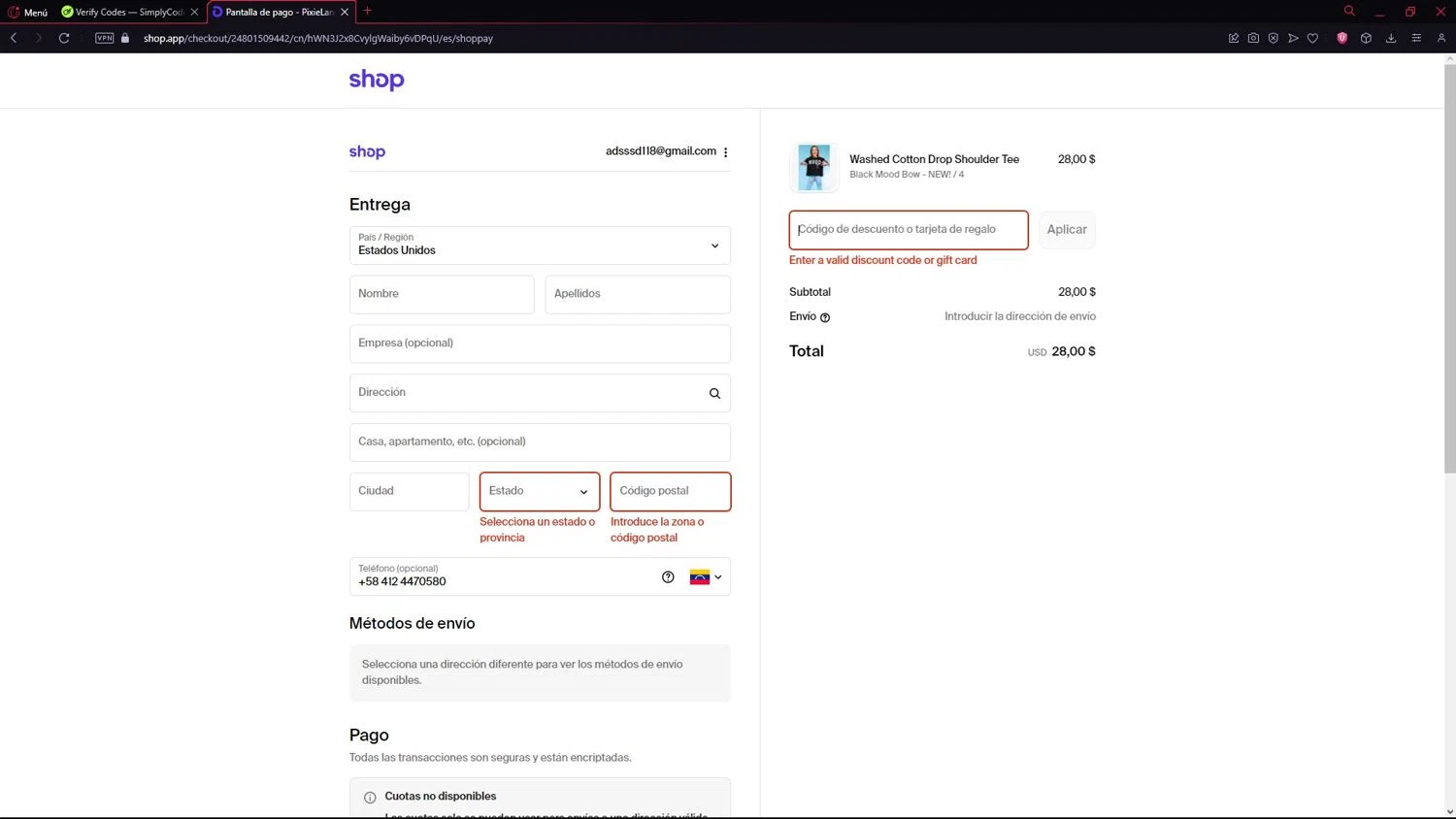Open a new browser tab with plus icon
The image size is (1456, 819).
[367, 11]
